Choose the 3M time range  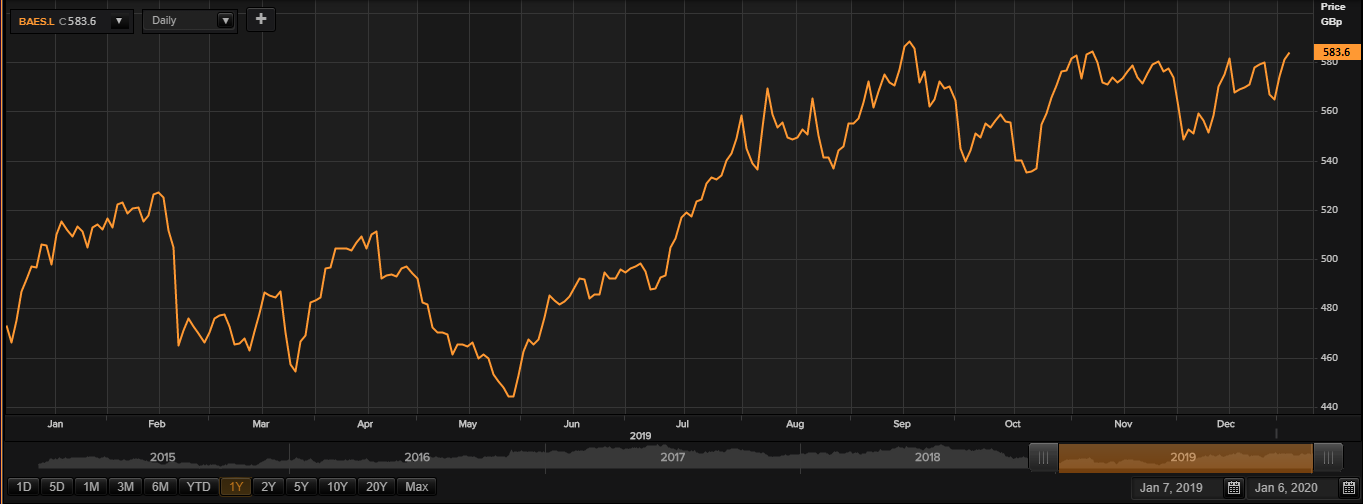pyautogui.click(x=126, y=487)
